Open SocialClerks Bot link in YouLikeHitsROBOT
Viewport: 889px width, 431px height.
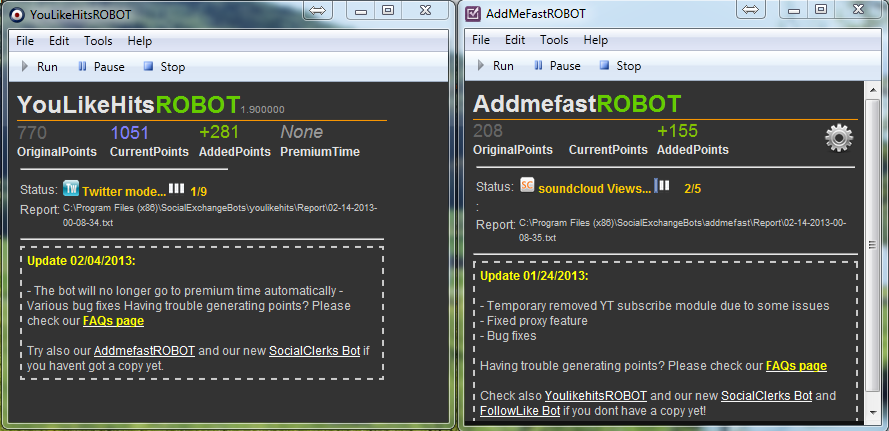pos(315,350)
